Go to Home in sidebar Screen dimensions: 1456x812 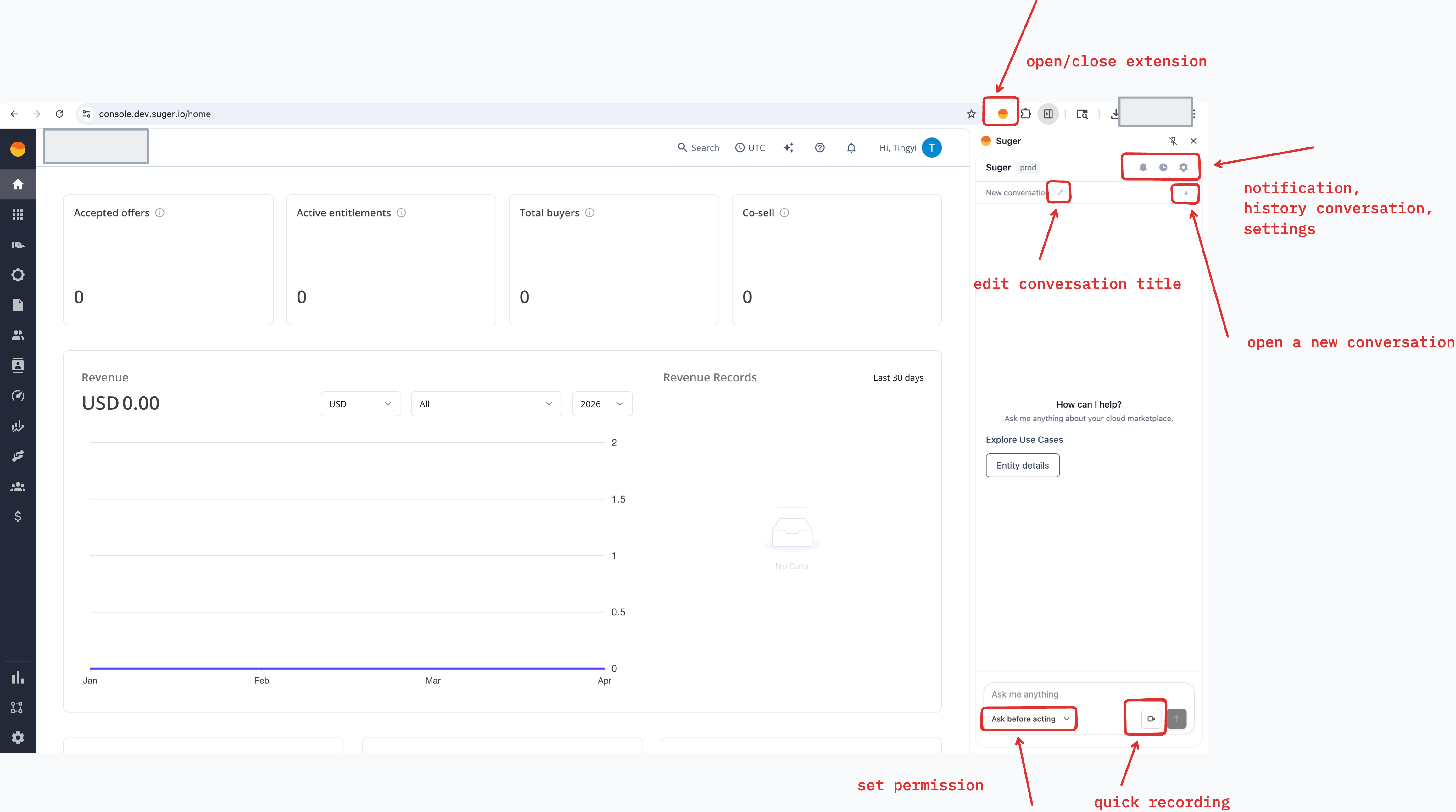(x=18, y=184)
